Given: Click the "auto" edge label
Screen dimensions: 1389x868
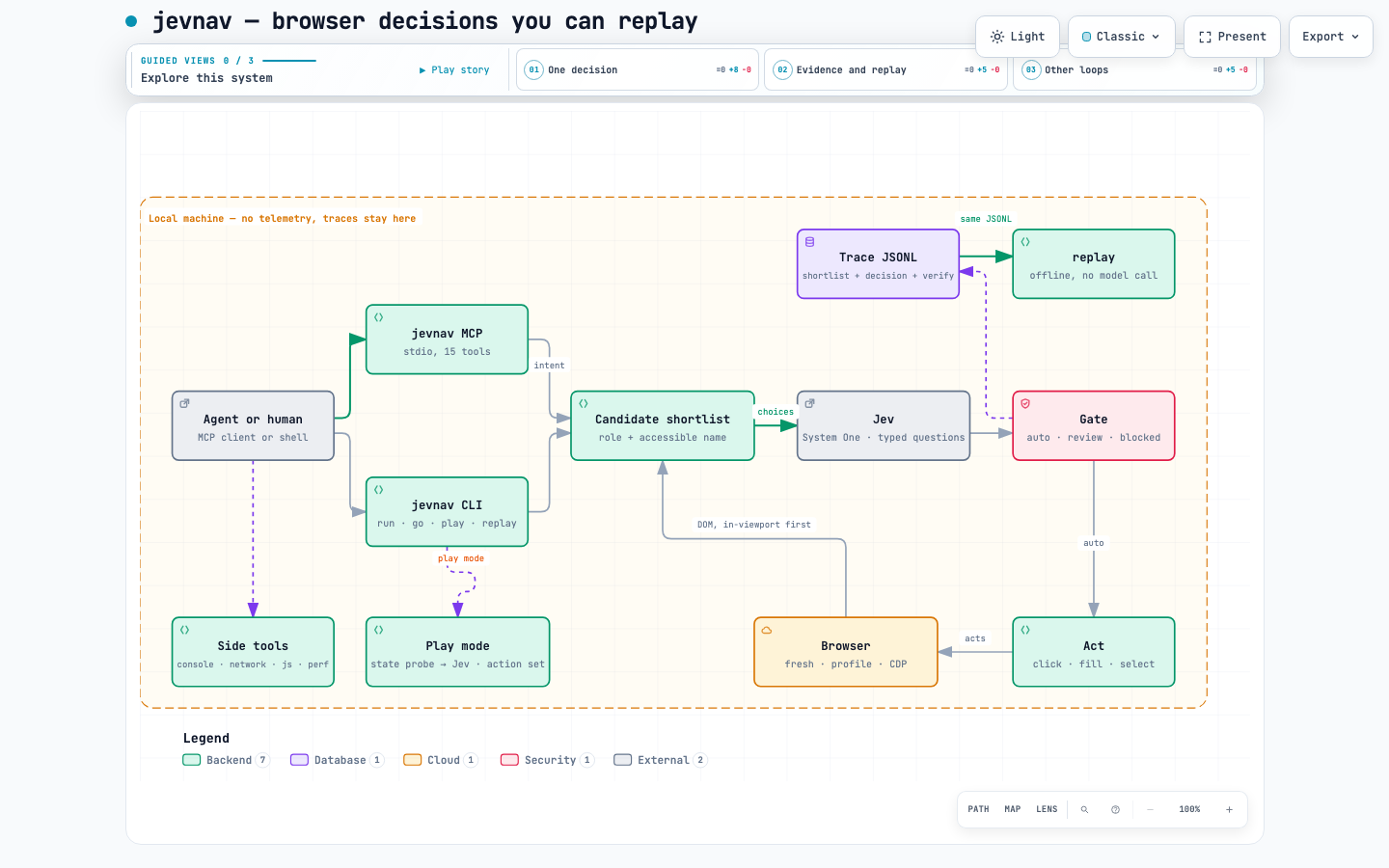Looking at the screenshot, I should [1094, 543].
